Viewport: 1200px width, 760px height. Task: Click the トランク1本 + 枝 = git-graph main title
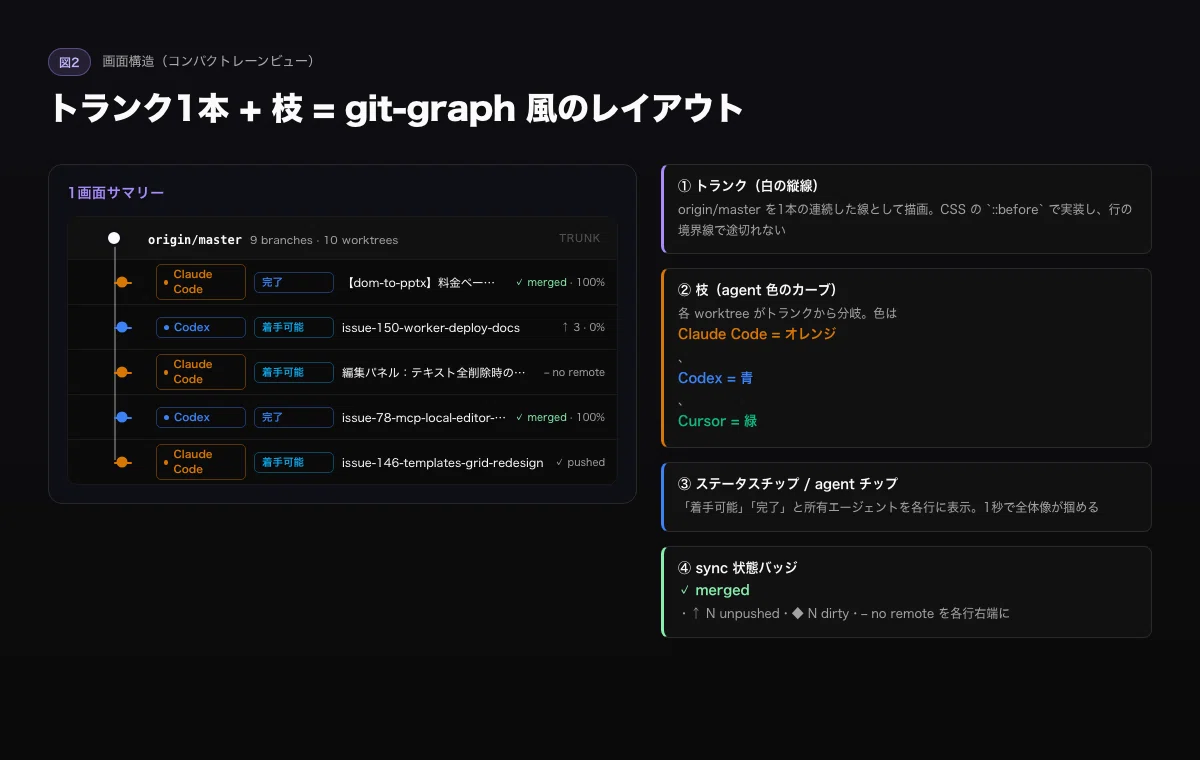pyautogui.click(x=397, y=108)
